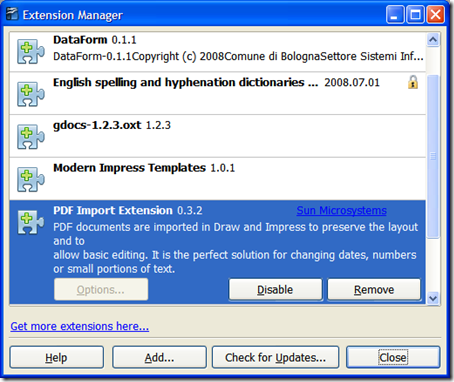Click the Extension Manager title bar icon

(12, 14)
